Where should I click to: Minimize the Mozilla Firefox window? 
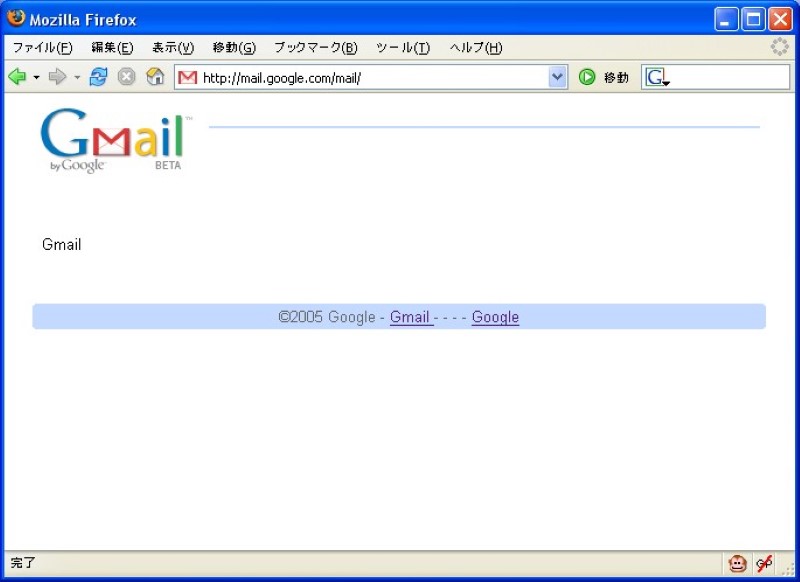coord(726,19)
